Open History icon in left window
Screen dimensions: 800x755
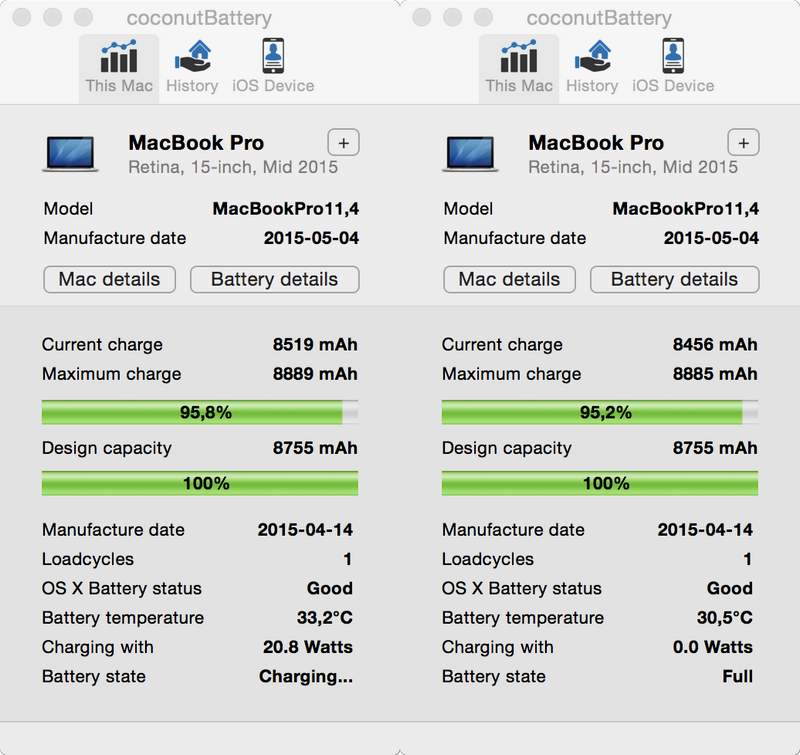coord(192,67)
